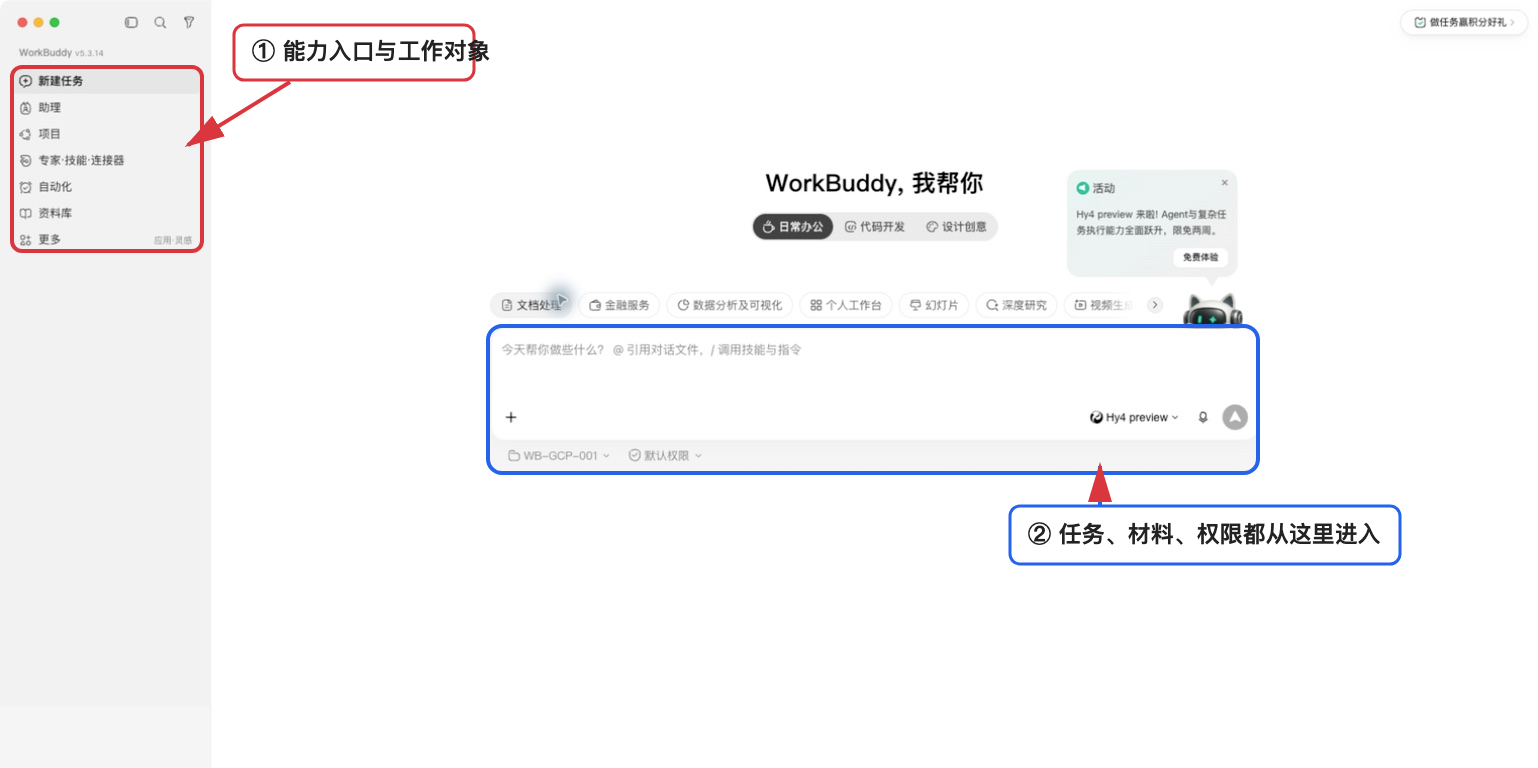Choose the 个人工作台 chip
The image size is (1538, 768).
(x=846, y=305)
